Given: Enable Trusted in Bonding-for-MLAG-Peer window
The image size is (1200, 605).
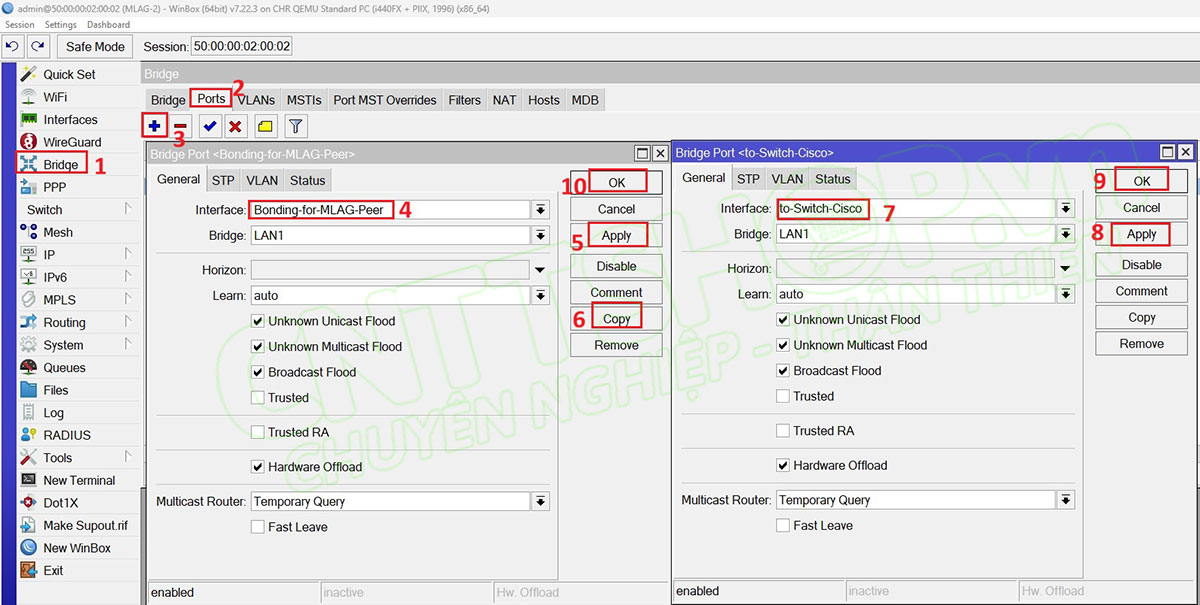Looking at the screenshot, I should pos(258,397).
